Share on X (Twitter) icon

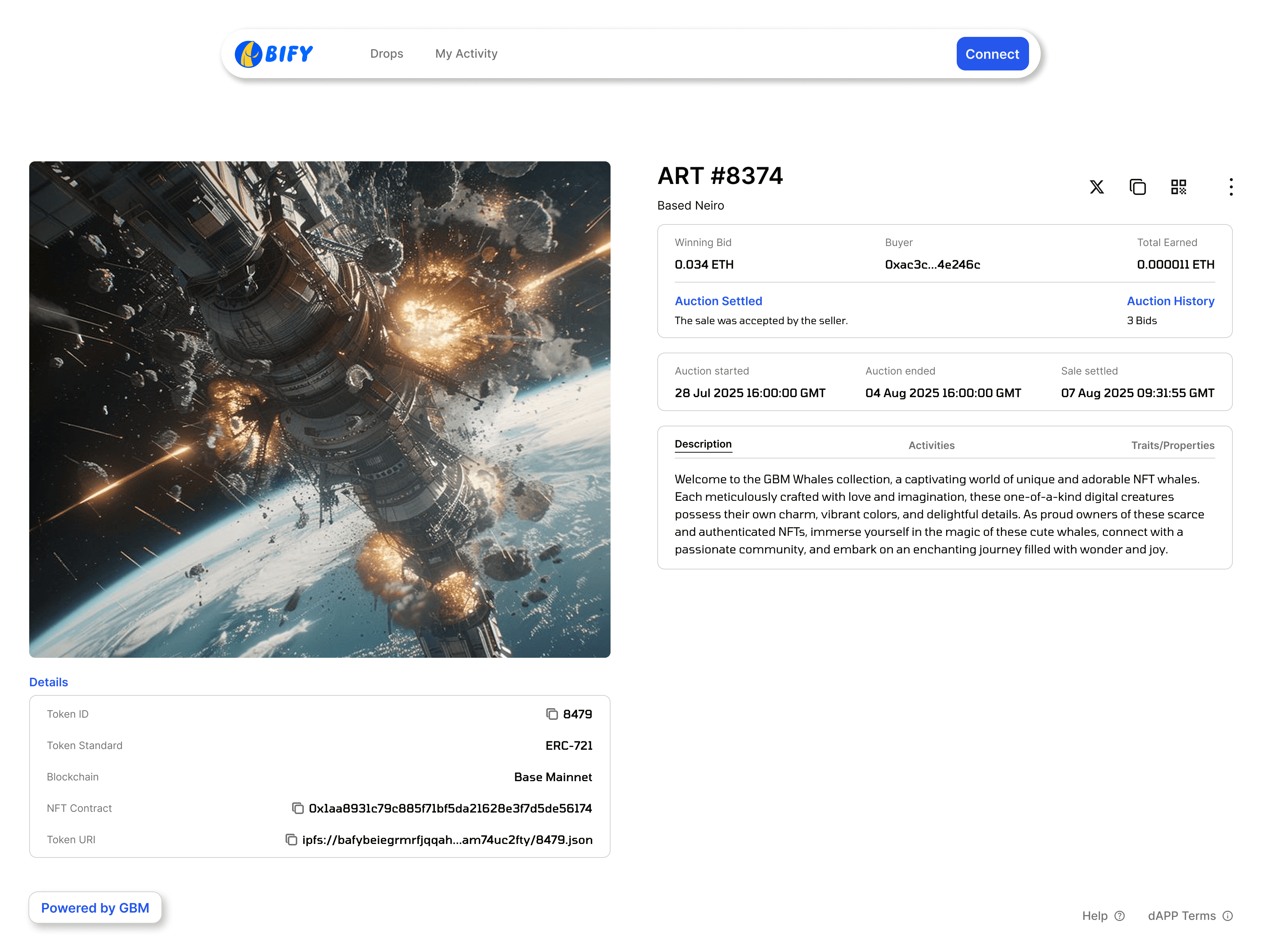[1096, 187]
